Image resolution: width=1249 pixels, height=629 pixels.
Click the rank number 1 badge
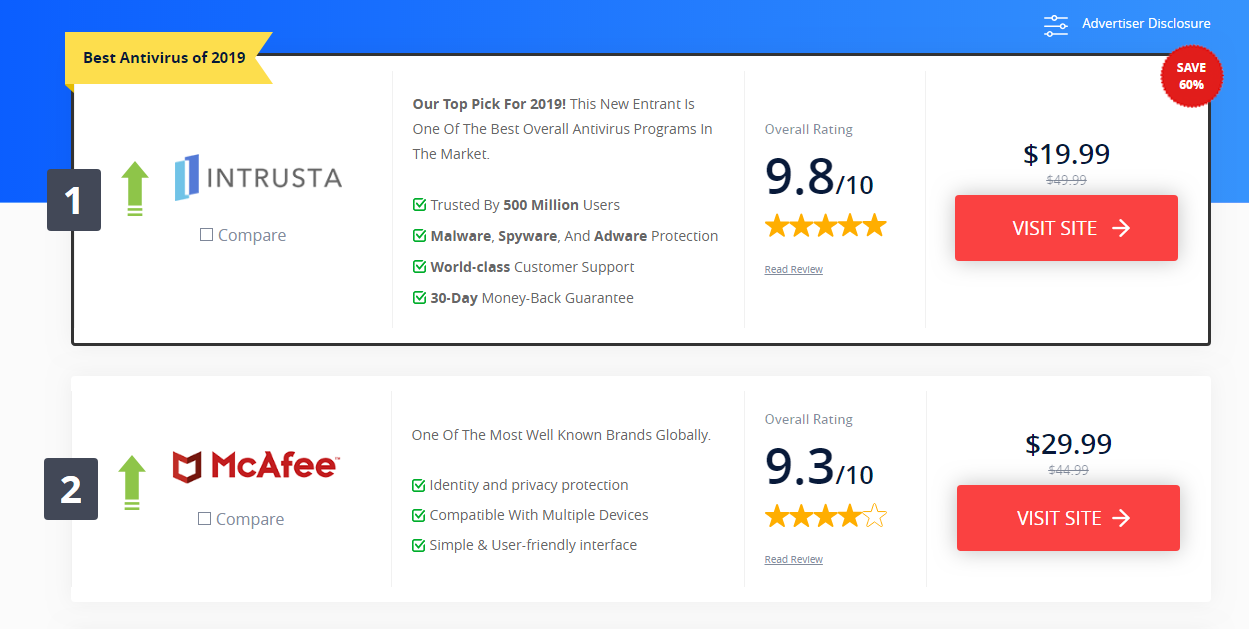(x=74, y=201)
